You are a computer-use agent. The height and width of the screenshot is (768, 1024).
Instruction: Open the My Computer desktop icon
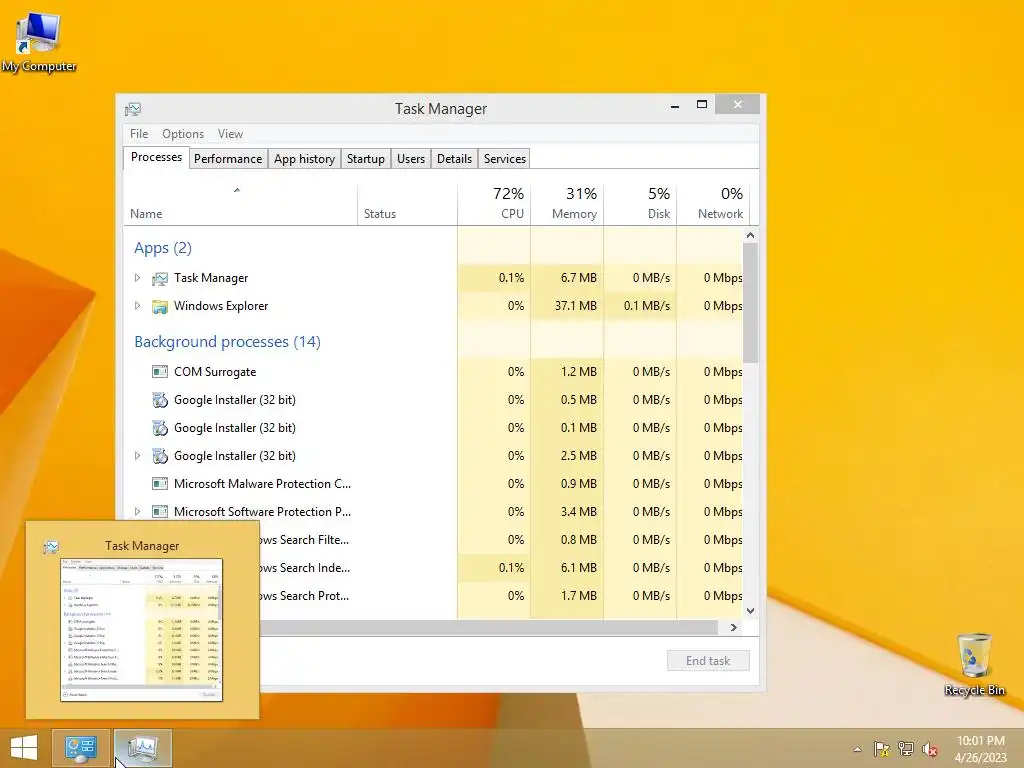tap(39, 42)
